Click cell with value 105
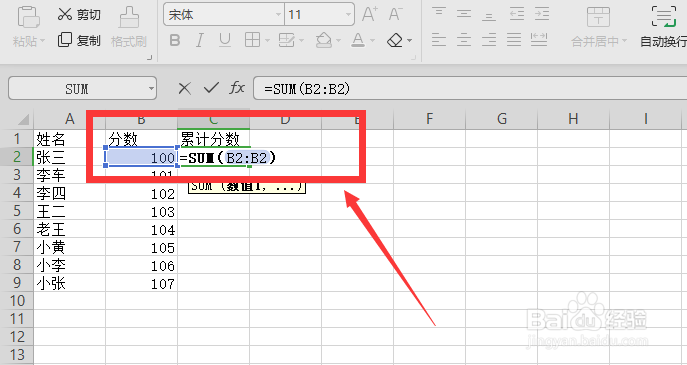 [142, 247]
